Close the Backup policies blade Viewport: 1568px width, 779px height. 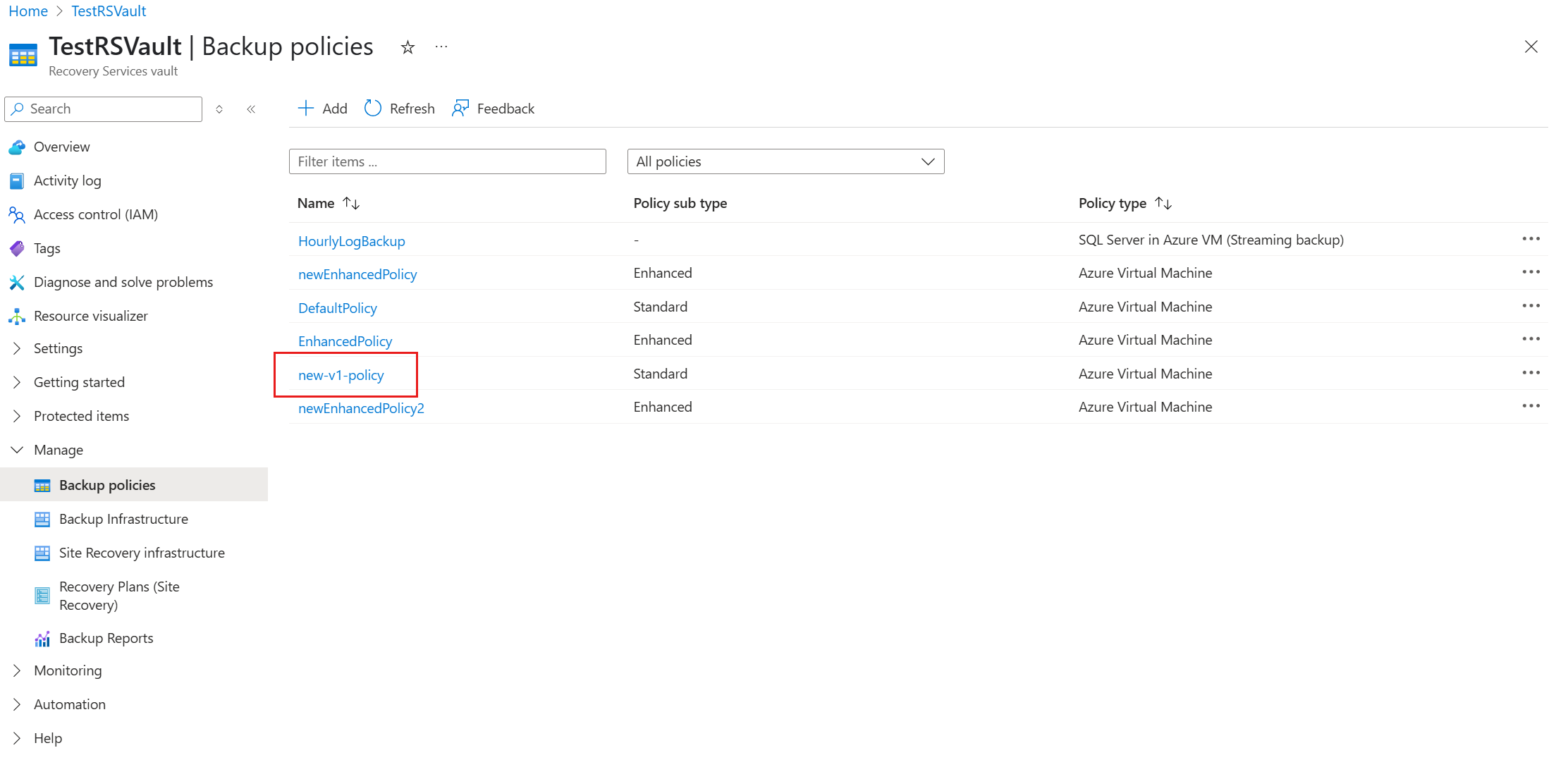1531,47
